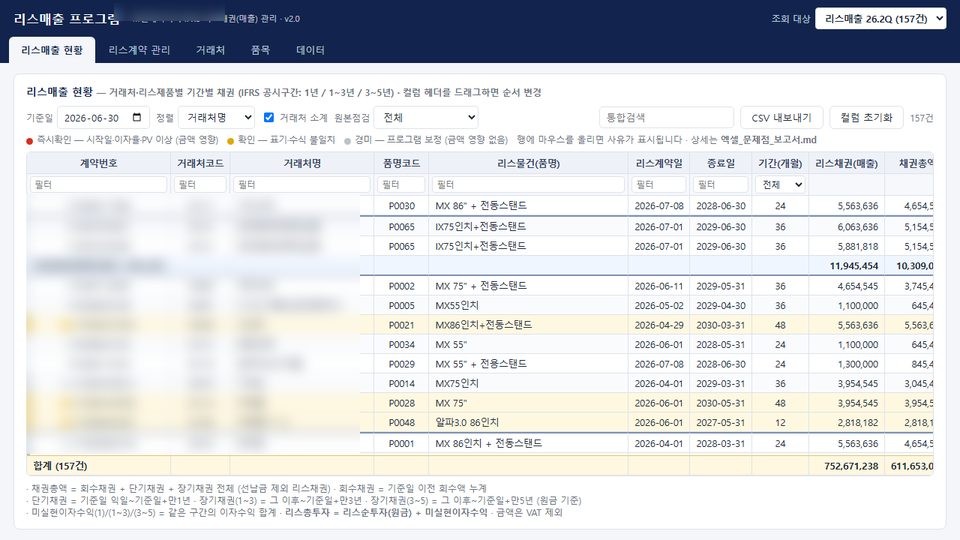
Task: Click the 품명코드 filter field
Action: pos(401,184)
